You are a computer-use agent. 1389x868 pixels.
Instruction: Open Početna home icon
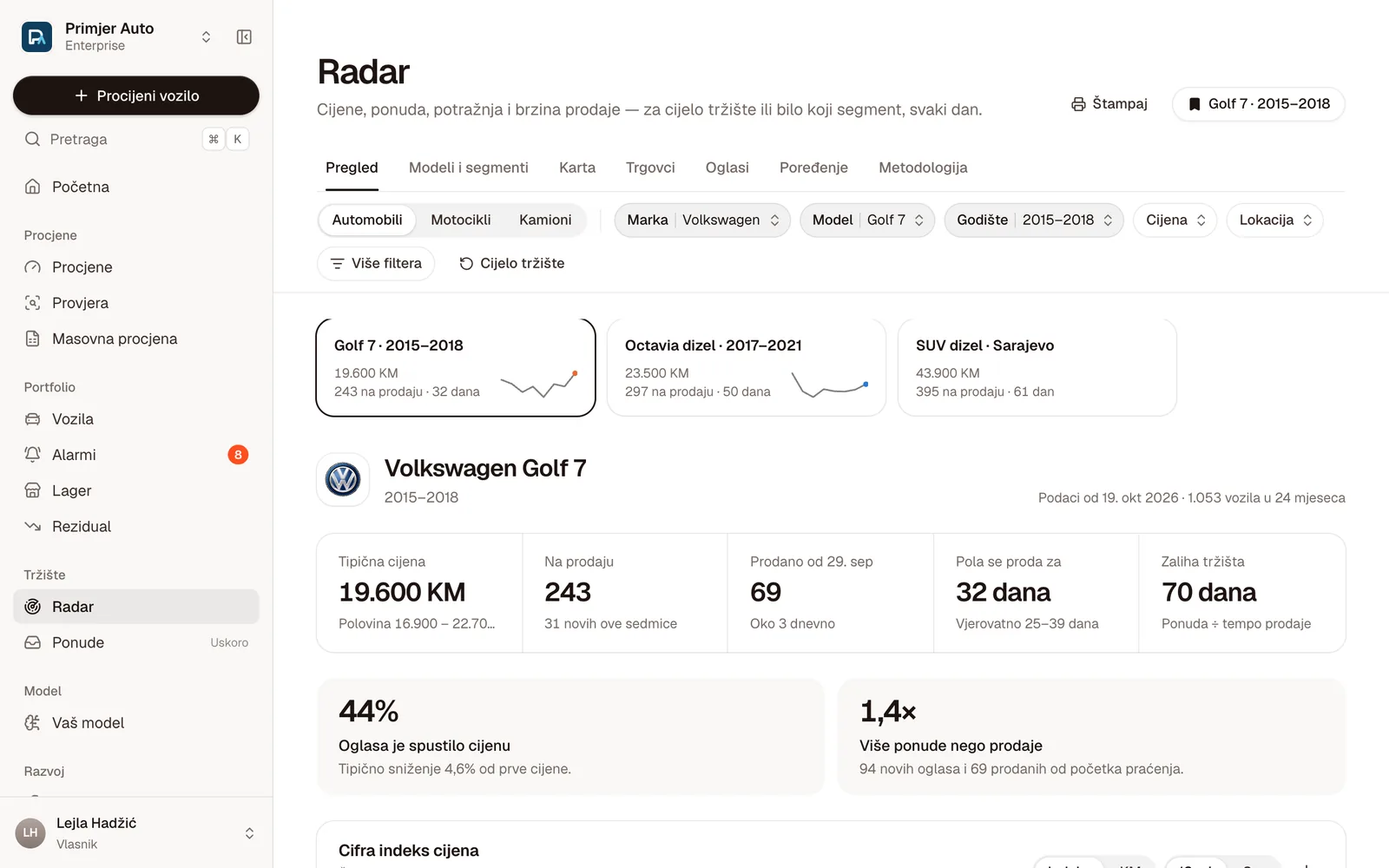[x=32, y=187]
